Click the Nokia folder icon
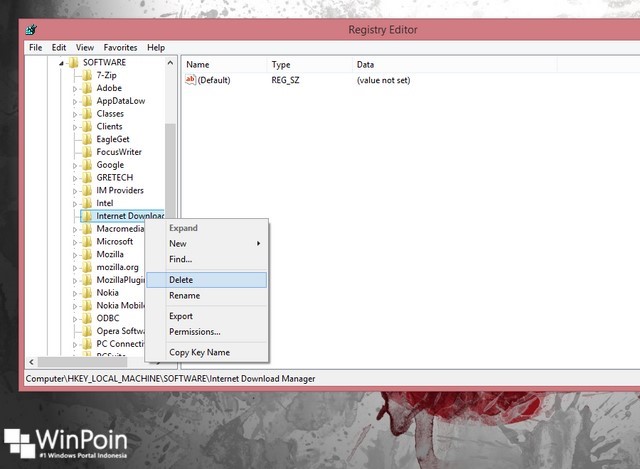 tap(87, 293)
